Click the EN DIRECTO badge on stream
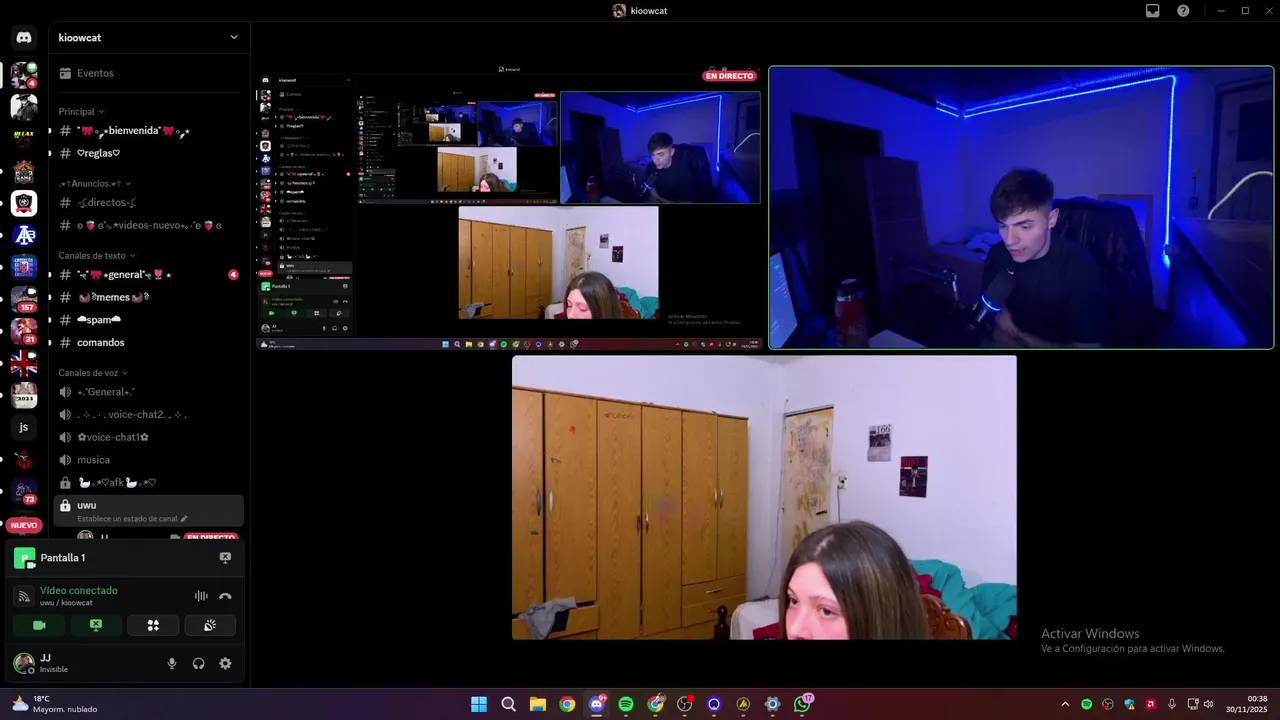The height and width of the screenshot is (720, 1280). click(x=730, y=76)
